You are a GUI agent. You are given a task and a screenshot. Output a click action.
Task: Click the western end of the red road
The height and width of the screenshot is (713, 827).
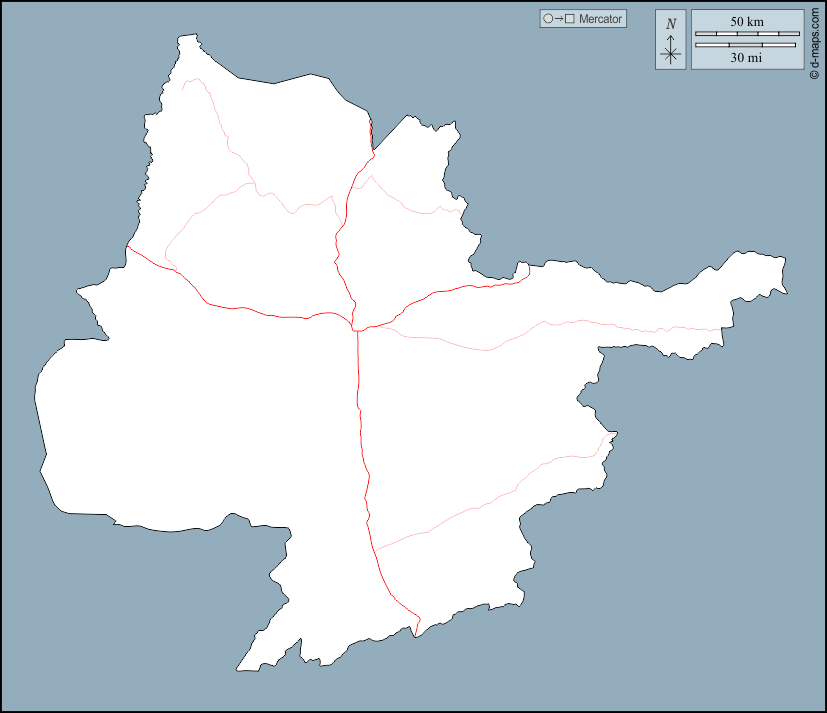coord(128,246)
